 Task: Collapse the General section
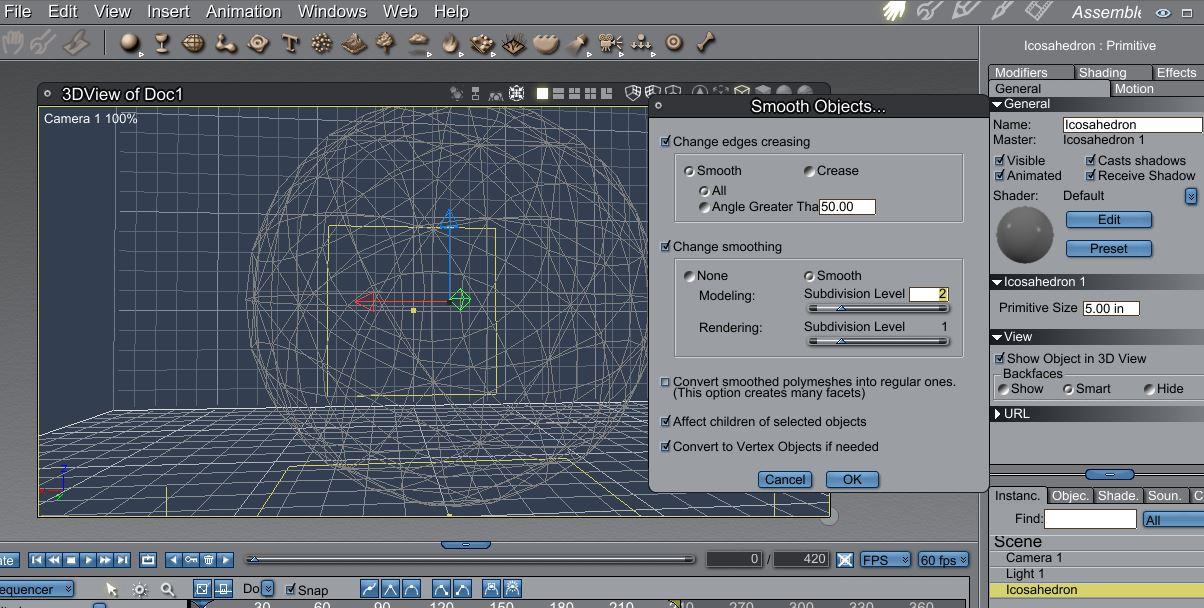pyautogui.click(x=997, y=104)
